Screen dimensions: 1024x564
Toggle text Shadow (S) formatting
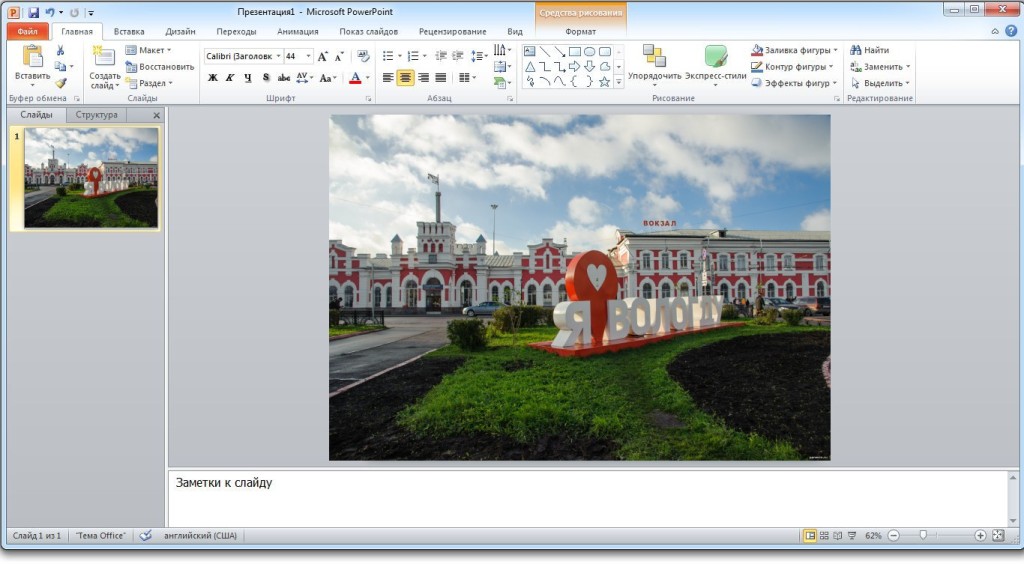pos(266,78)
